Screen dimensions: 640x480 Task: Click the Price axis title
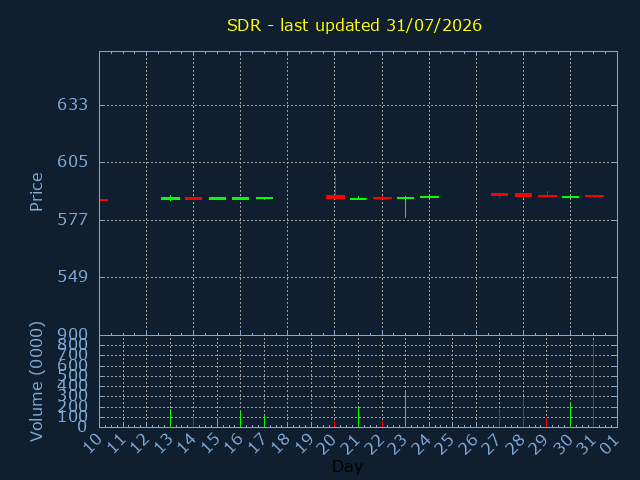(36, 192)
